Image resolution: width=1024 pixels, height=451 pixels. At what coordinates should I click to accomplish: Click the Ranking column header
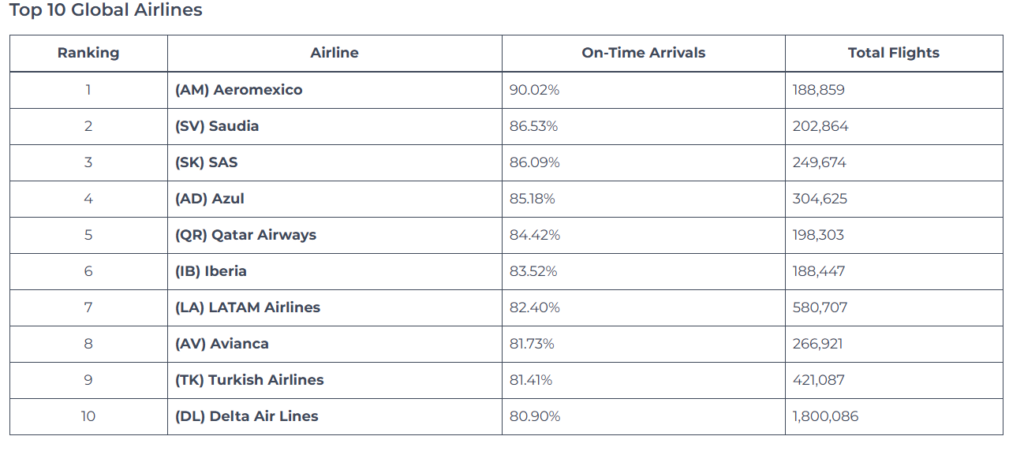(88, 53)
